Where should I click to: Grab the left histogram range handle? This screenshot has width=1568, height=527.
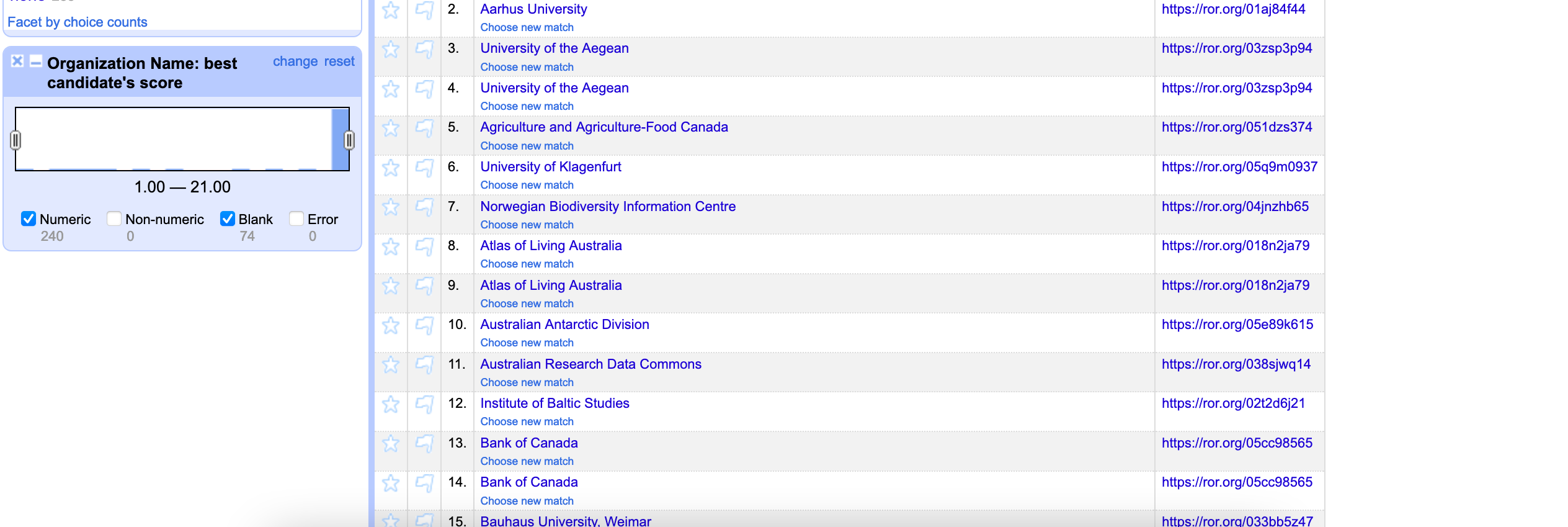[x=16, y=140]
